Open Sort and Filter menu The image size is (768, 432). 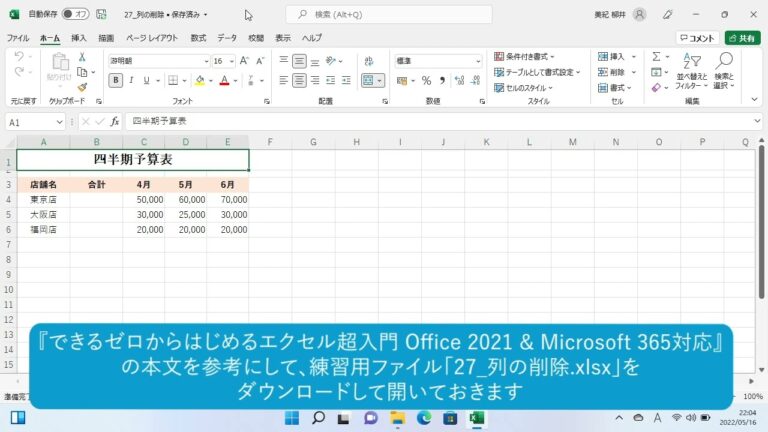(692, 71)
